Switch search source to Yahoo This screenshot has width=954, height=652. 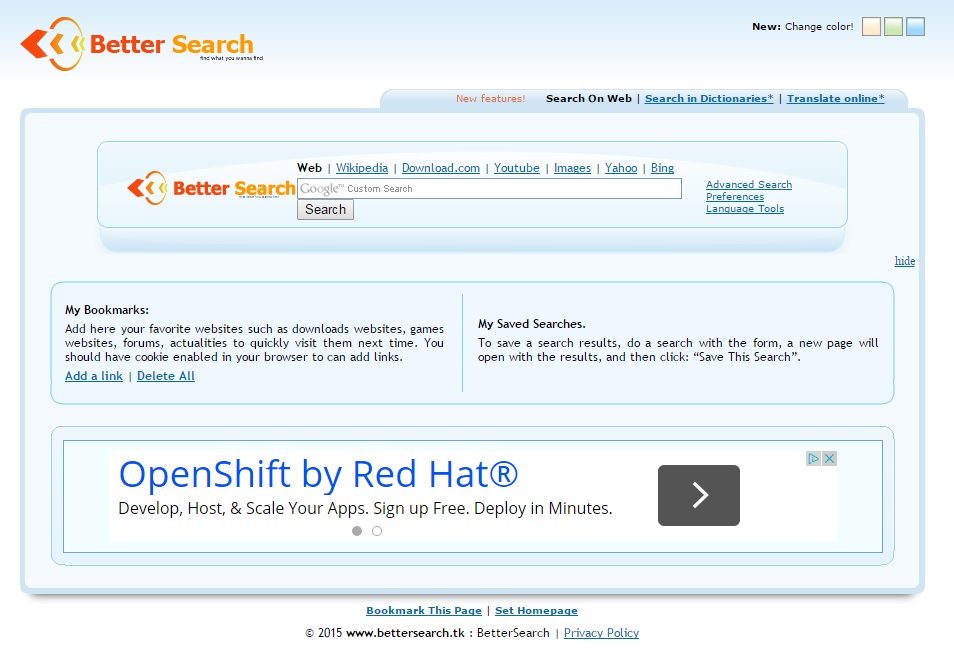(x=621, y=168)
